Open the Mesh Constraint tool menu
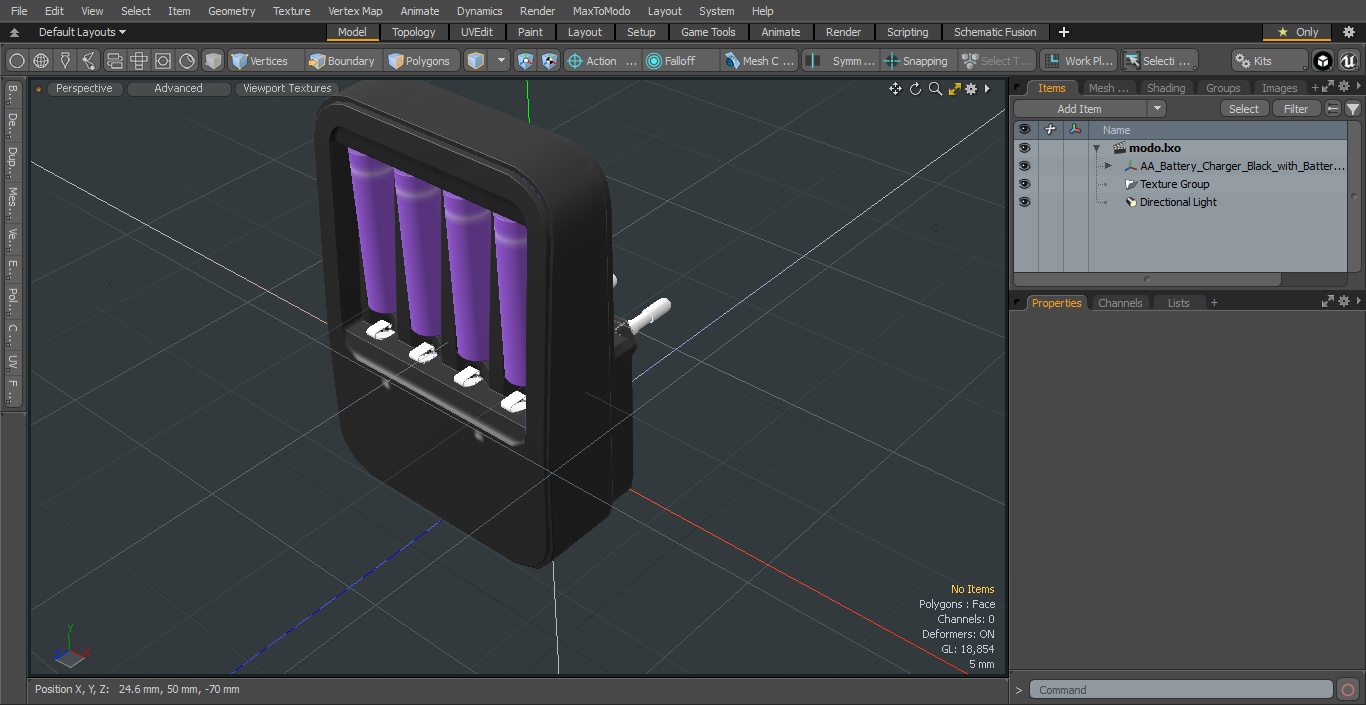The width and height of the screenshot is (1366, 705). tap(760, 61)
